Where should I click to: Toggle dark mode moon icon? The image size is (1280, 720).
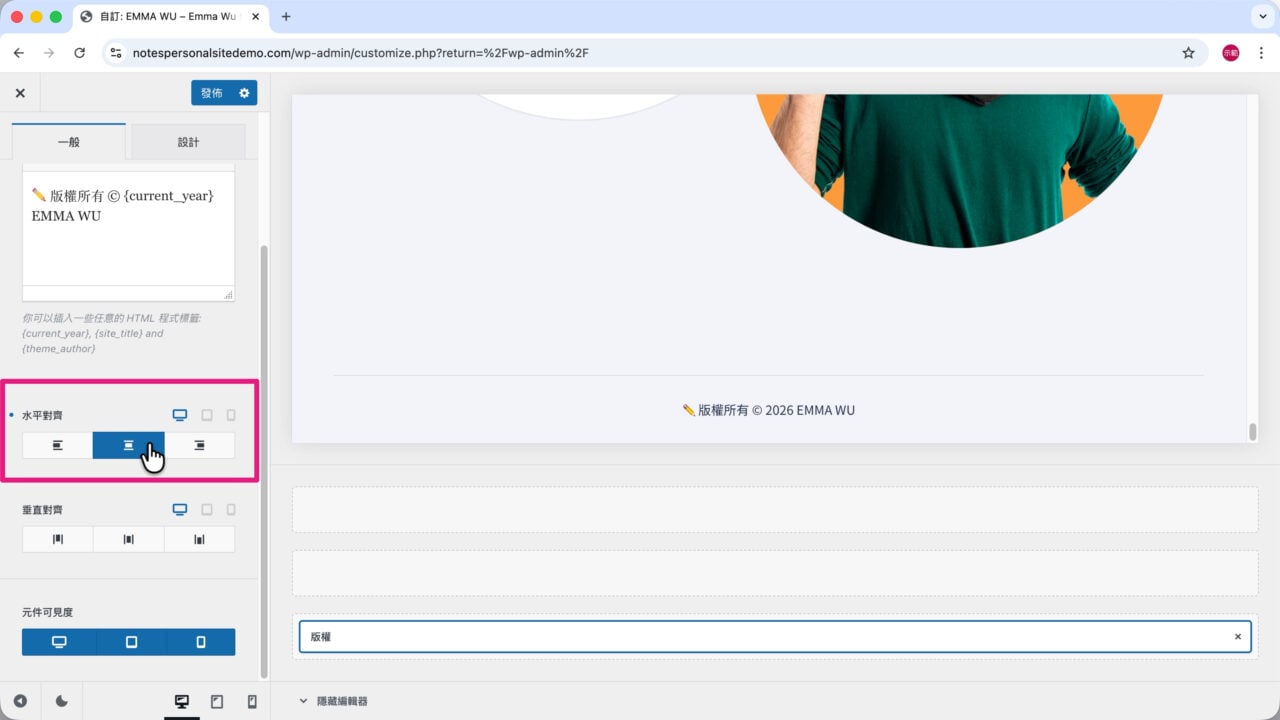tap(61, 701)
